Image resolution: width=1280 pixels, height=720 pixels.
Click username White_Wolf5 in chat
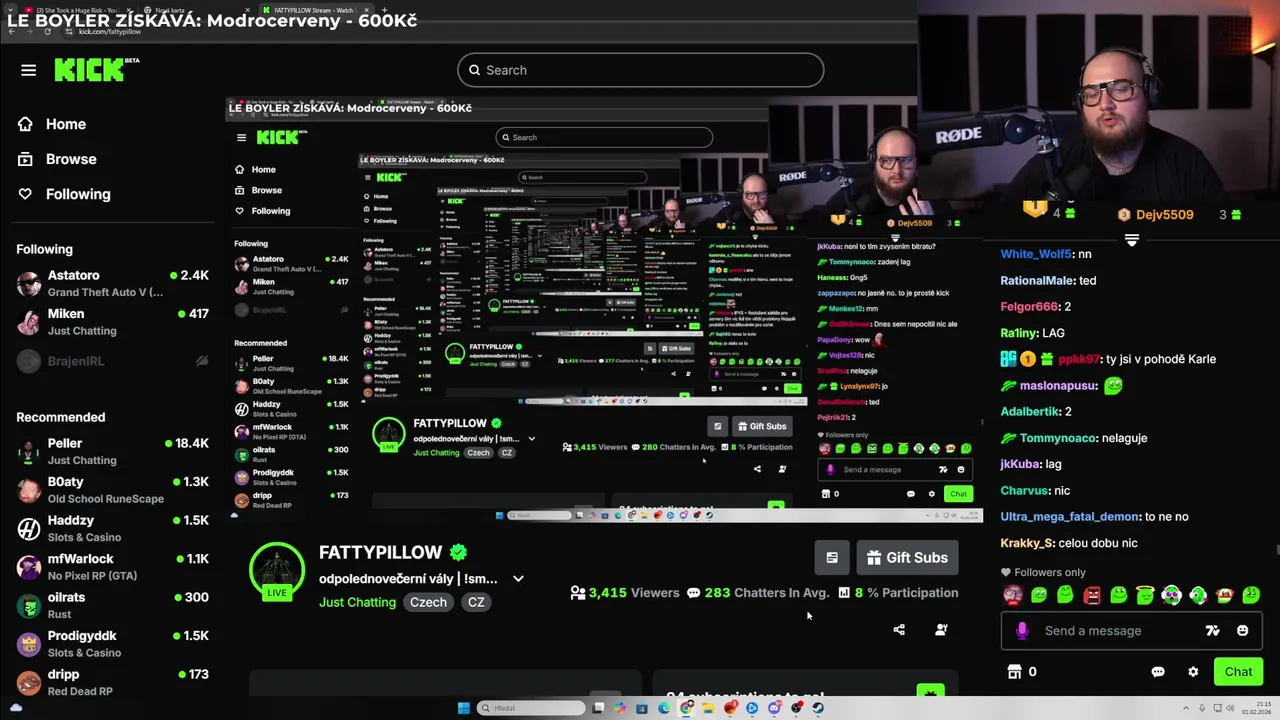coord(1036,254)
